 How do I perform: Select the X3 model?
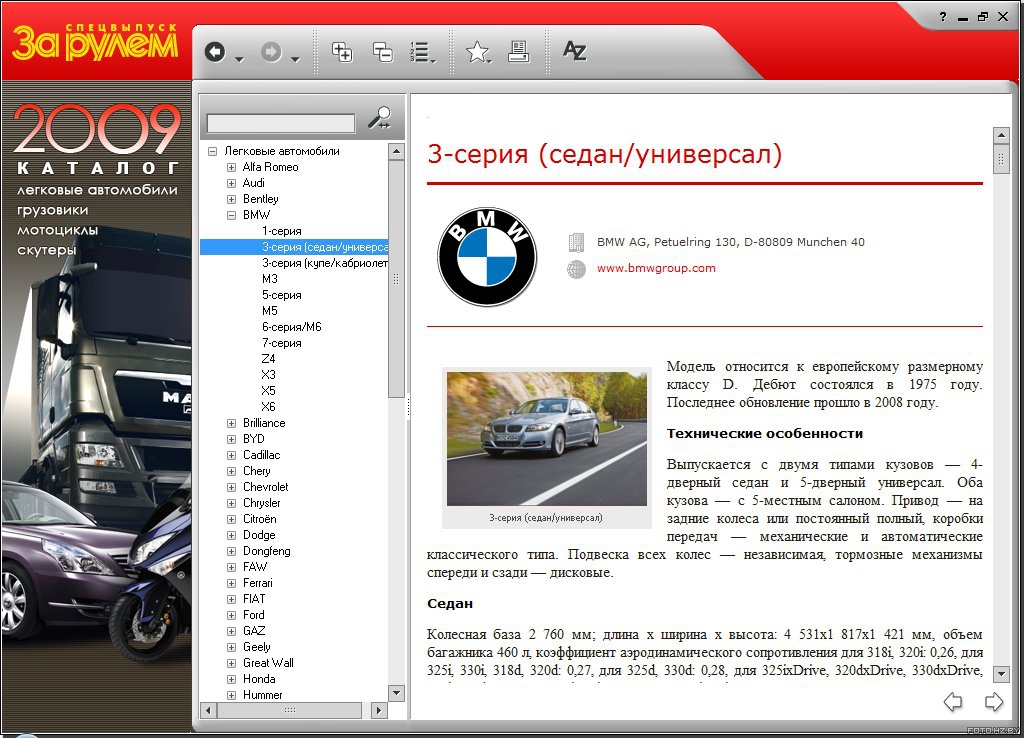coord(268,375)
